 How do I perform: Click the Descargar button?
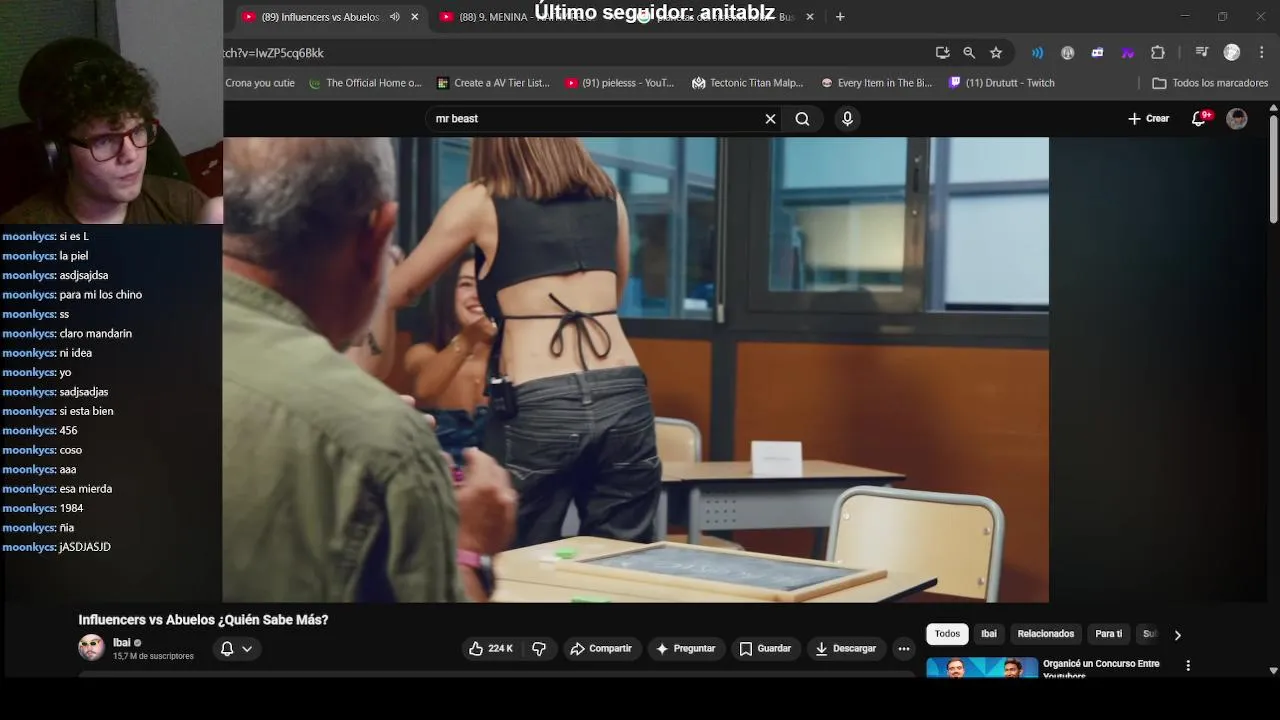click(845, 649)
